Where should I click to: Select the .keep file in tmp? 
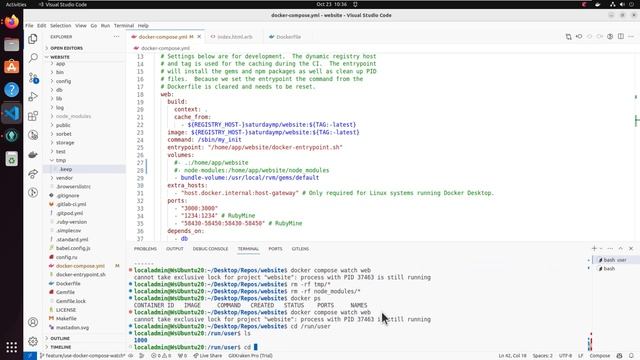click(x=66, y=169)
